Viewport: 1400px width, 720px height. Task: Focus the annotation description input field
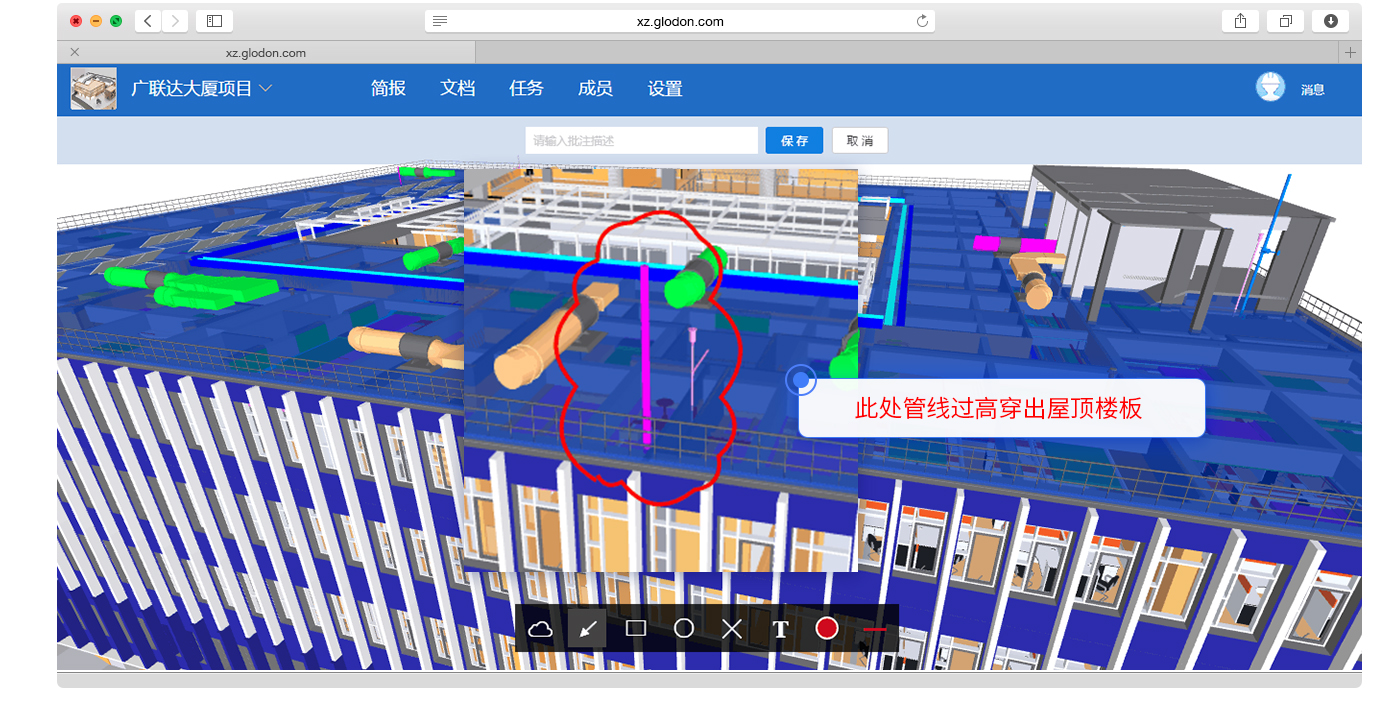(x=641, y=141)
